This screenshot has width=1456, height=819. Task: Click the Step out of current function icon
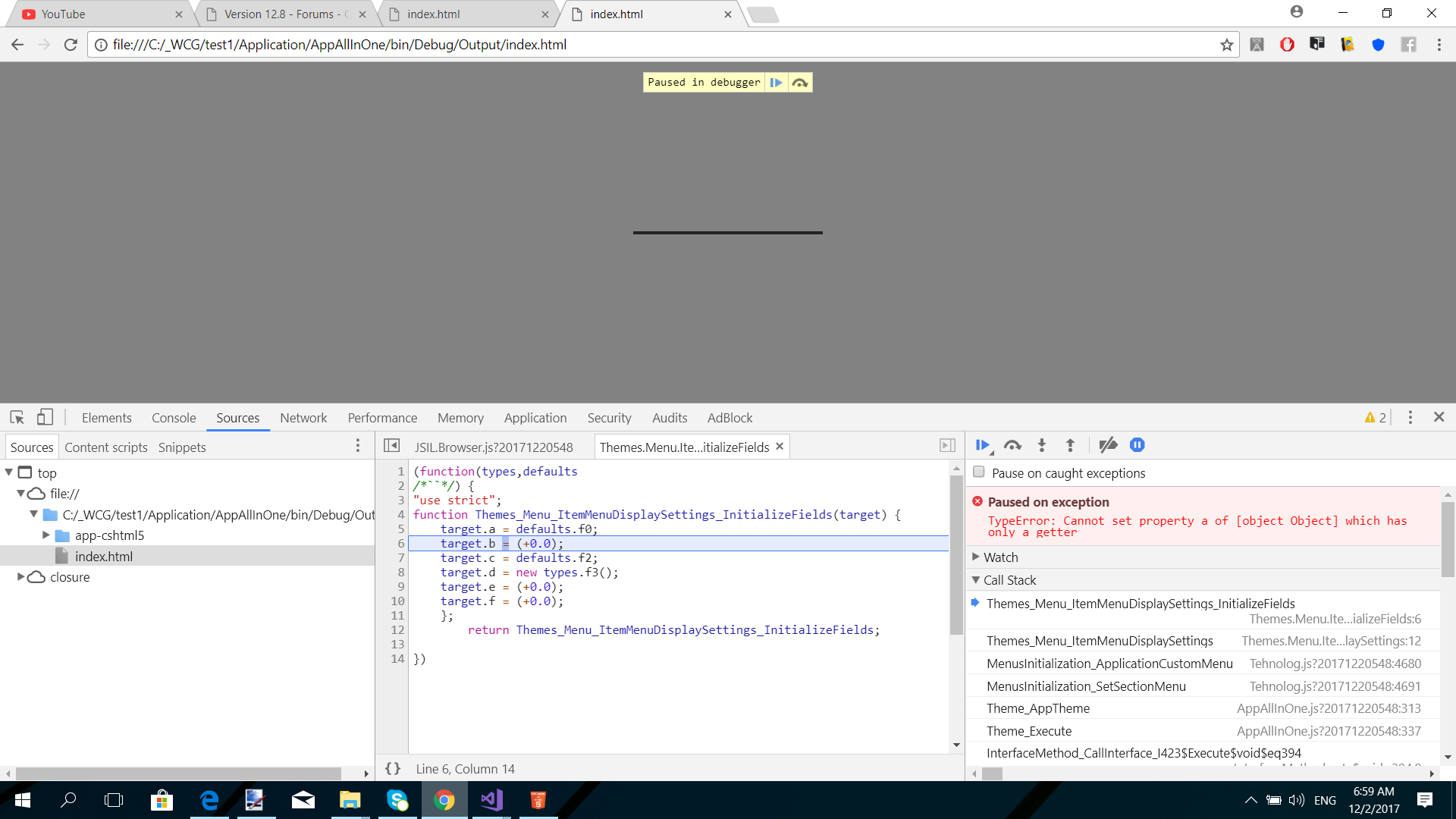pos(1069,445)
